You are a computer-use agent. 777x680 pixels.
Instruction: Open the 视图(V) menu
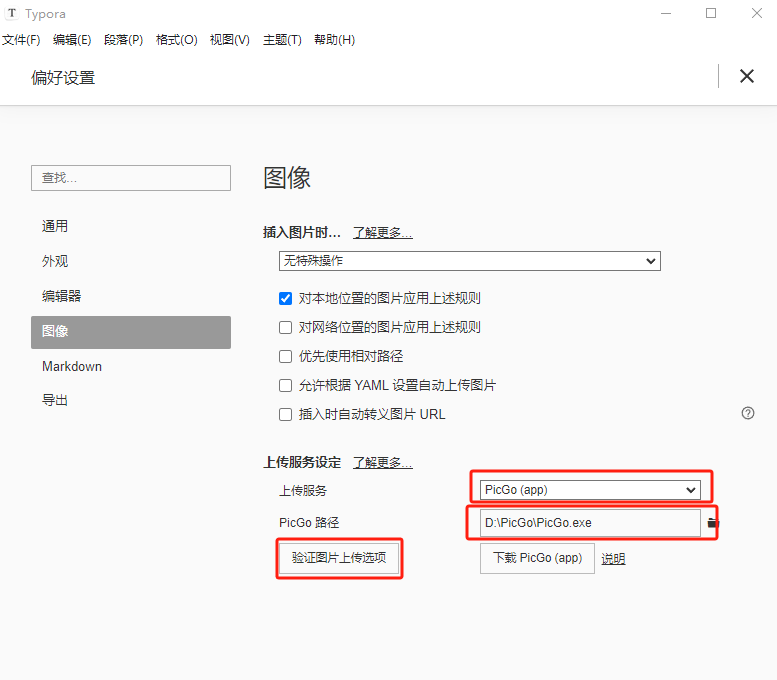(229, 40)
